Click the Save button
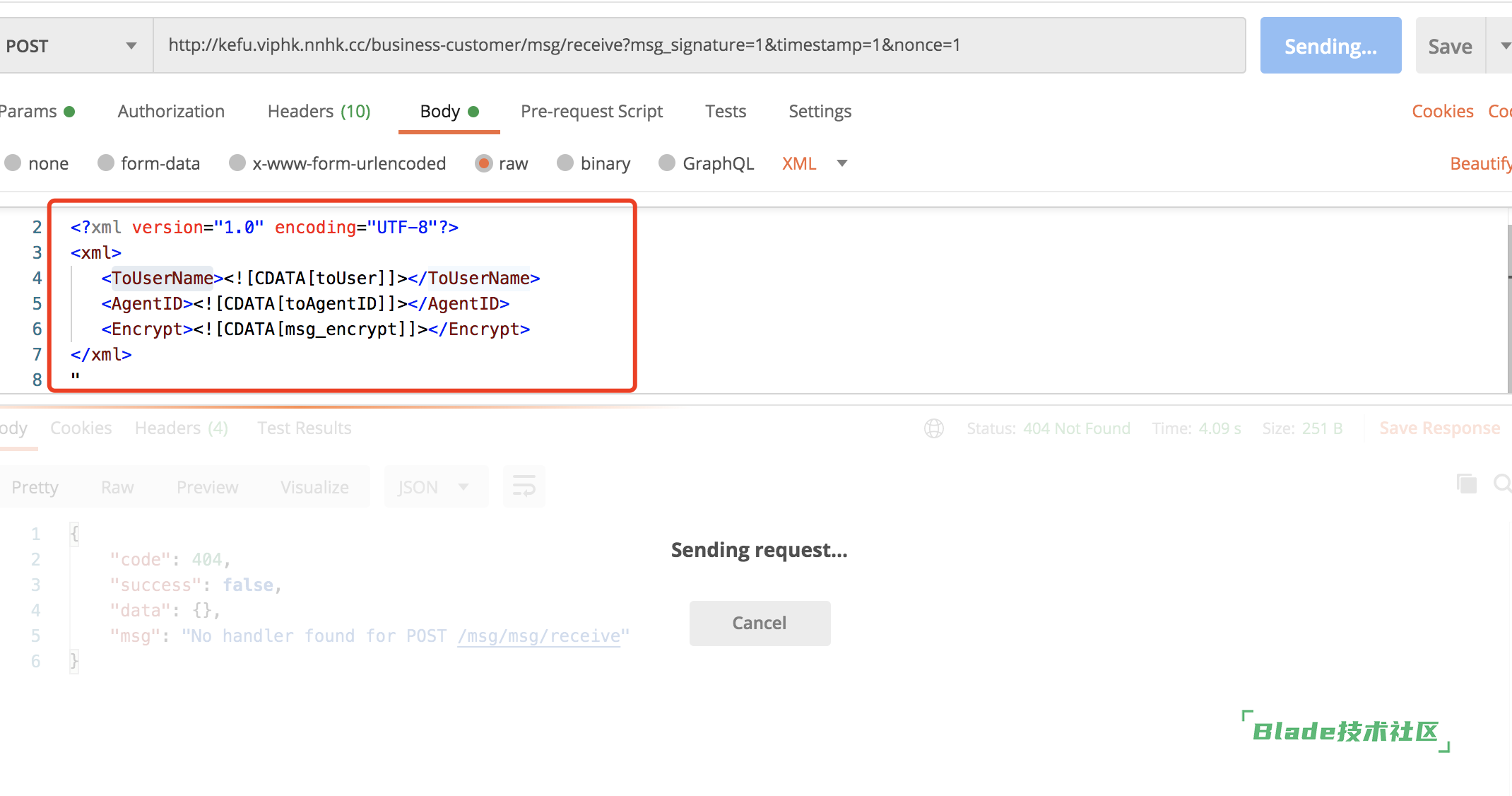This screenshot has width=1512, height=796. point(1451,46)
